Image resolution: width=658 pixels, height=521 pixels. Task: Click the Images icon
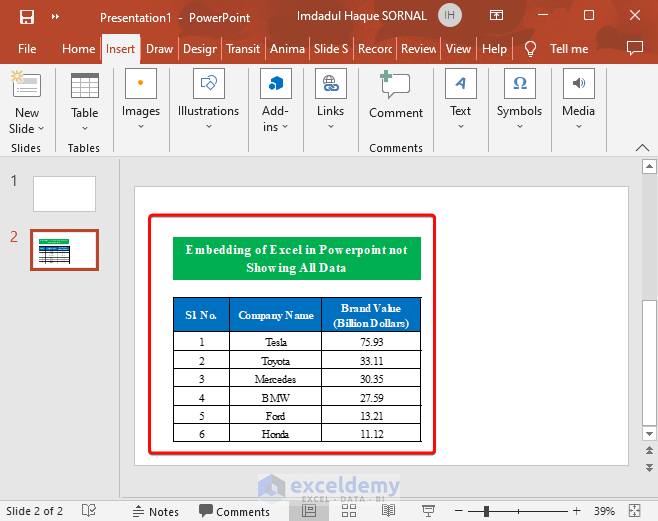point(141,83)
